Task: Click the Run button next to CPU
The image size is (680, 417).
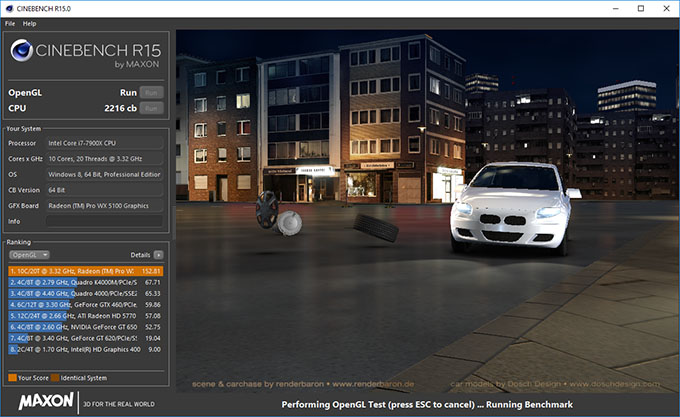Action: click(x=151, y=106)
